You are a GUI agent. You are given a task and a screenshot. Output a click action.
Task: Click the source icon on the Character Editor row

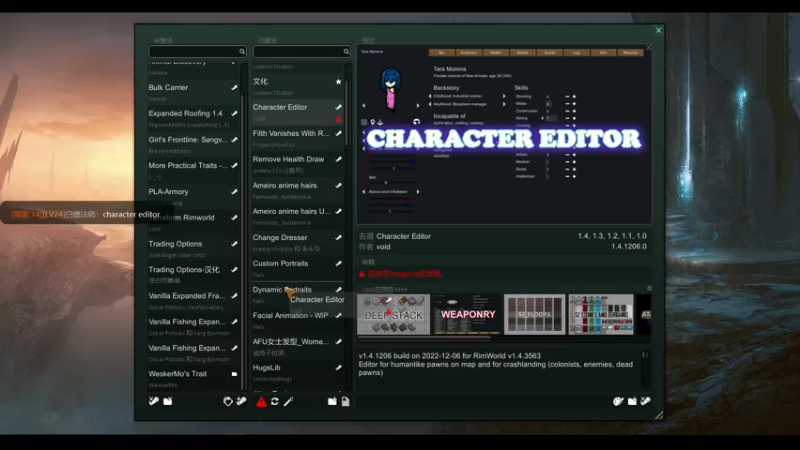338,107
